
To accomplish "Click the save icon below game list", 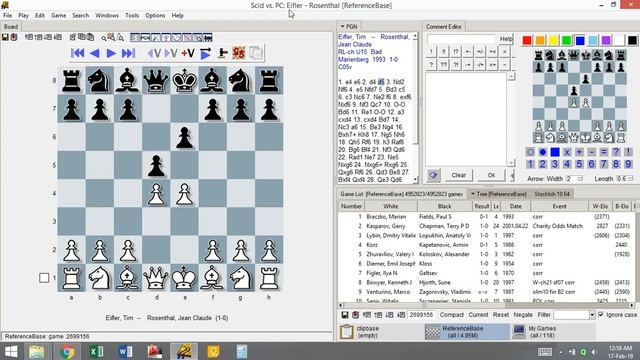I will click(x=345, y=315).
